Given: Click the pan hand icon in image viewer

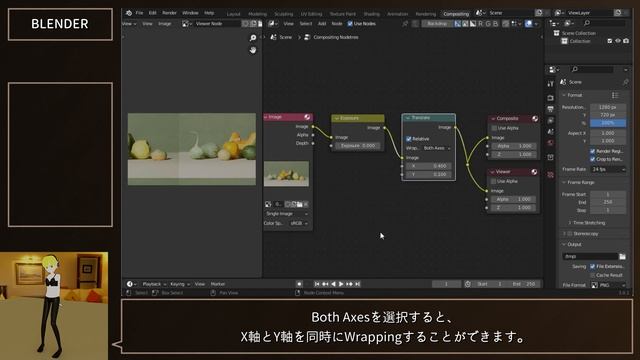Looking at the screenshot, I should (253, 50).
